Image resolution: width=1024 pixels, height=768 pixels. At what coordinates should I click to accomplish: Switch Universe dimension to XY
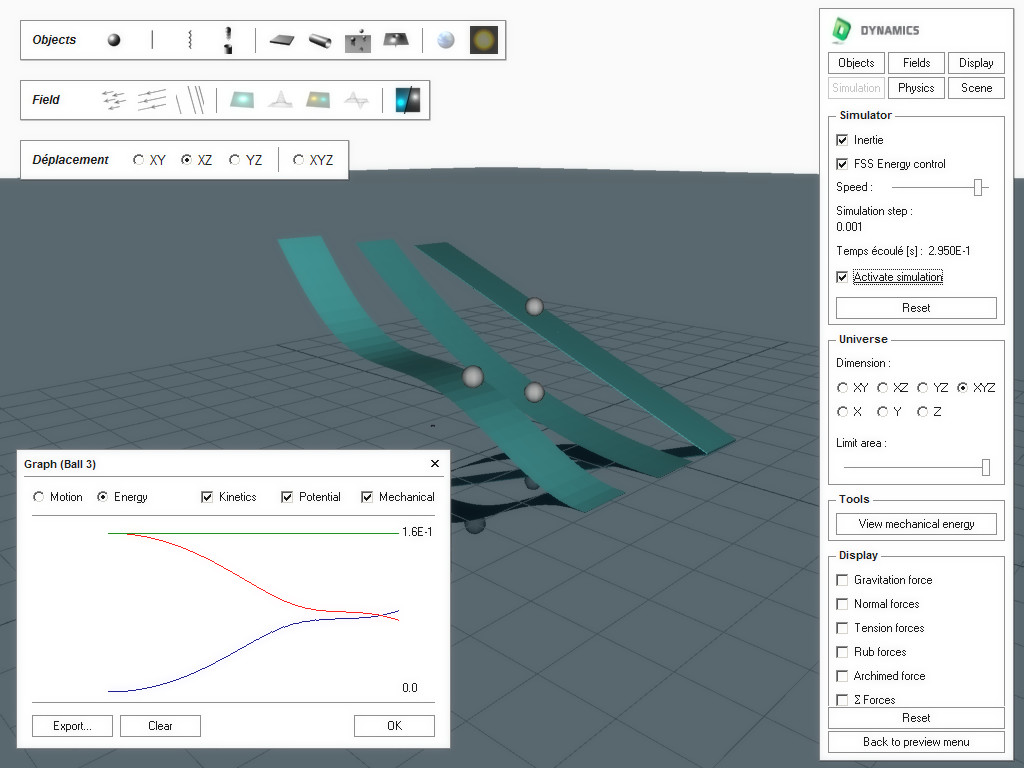pyautogui.click(x=842, y=387)
